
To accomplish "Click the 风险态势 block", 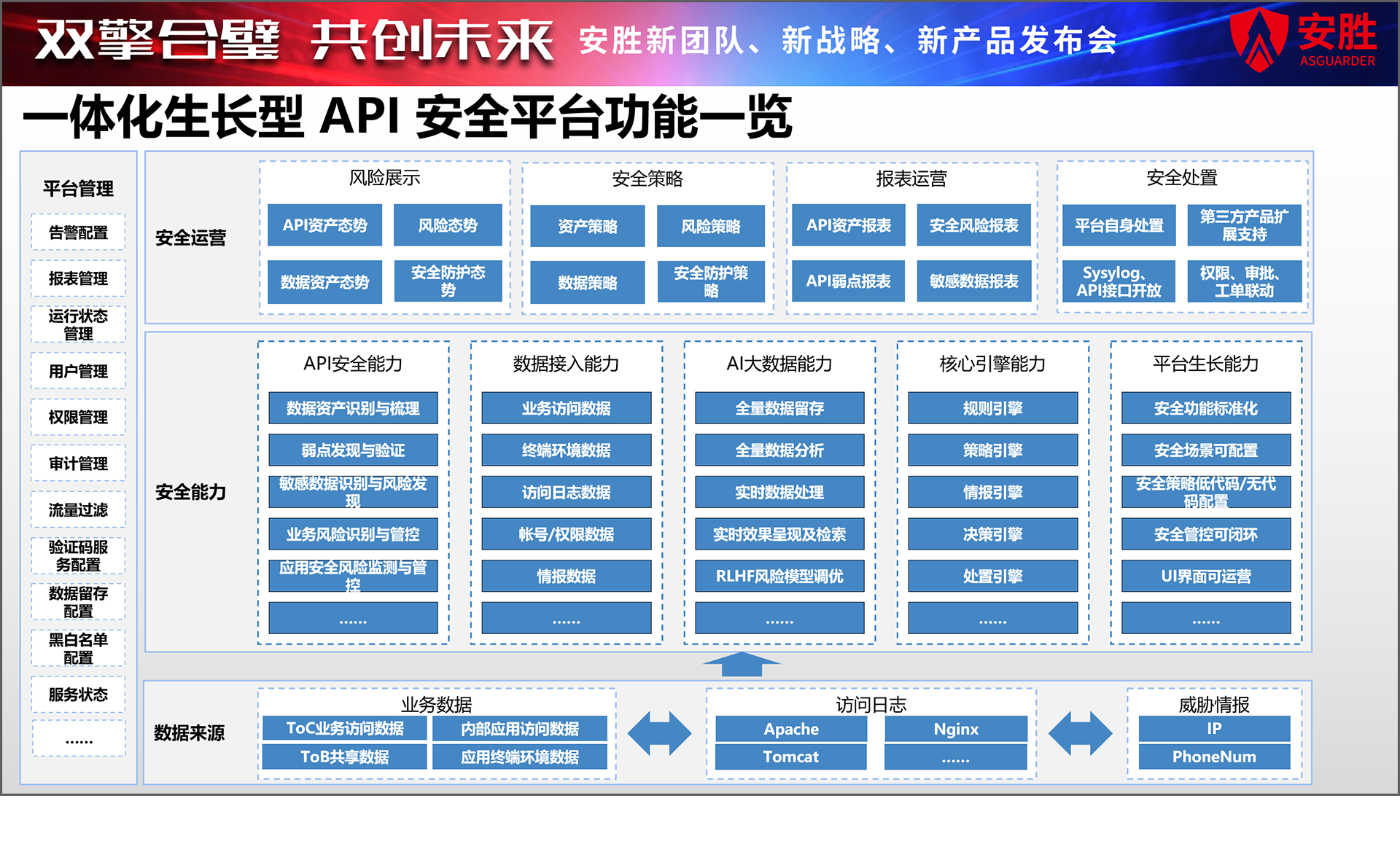I will 448,225.
